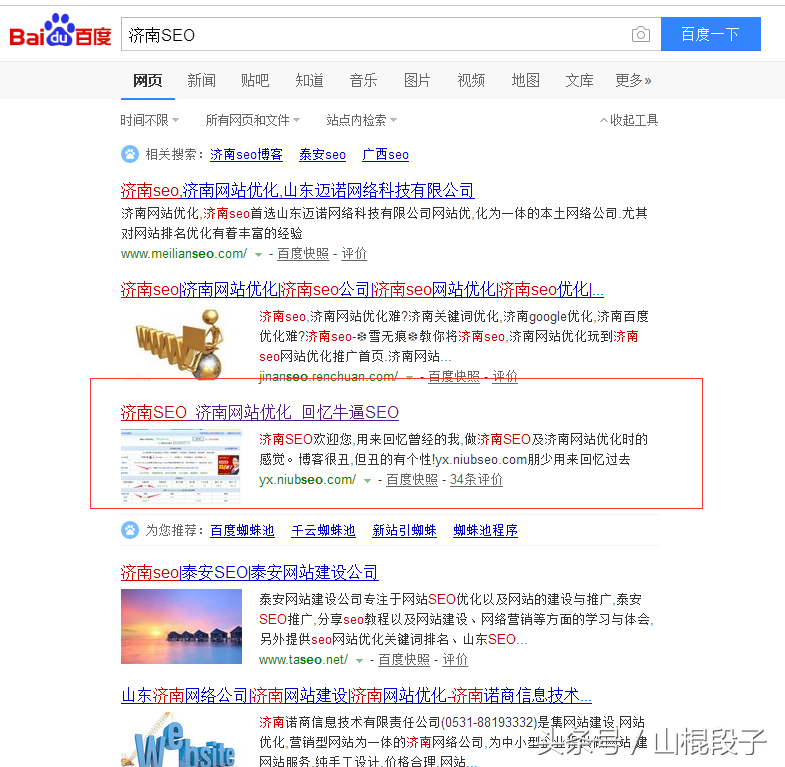
Task: Open the 时间不限 time filter dropdown
Action: tap(149, 120)
